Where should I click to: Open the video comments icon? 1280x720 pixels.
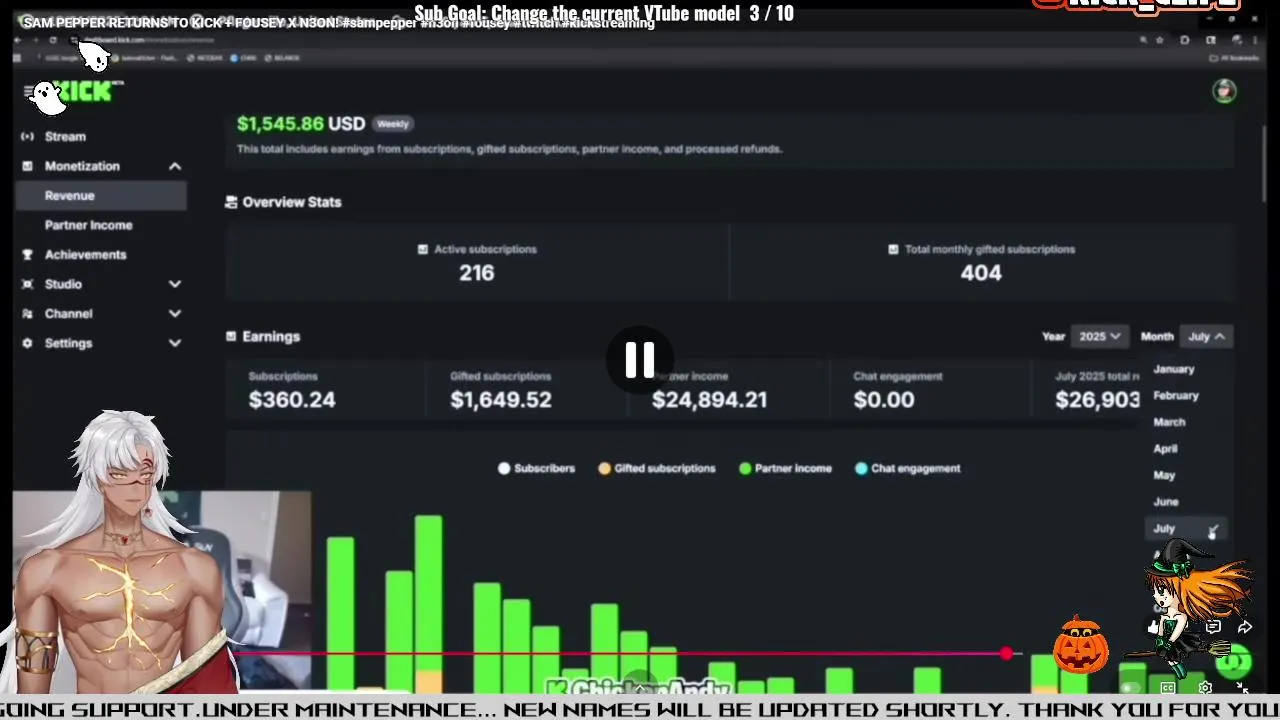click(1213, 627)
